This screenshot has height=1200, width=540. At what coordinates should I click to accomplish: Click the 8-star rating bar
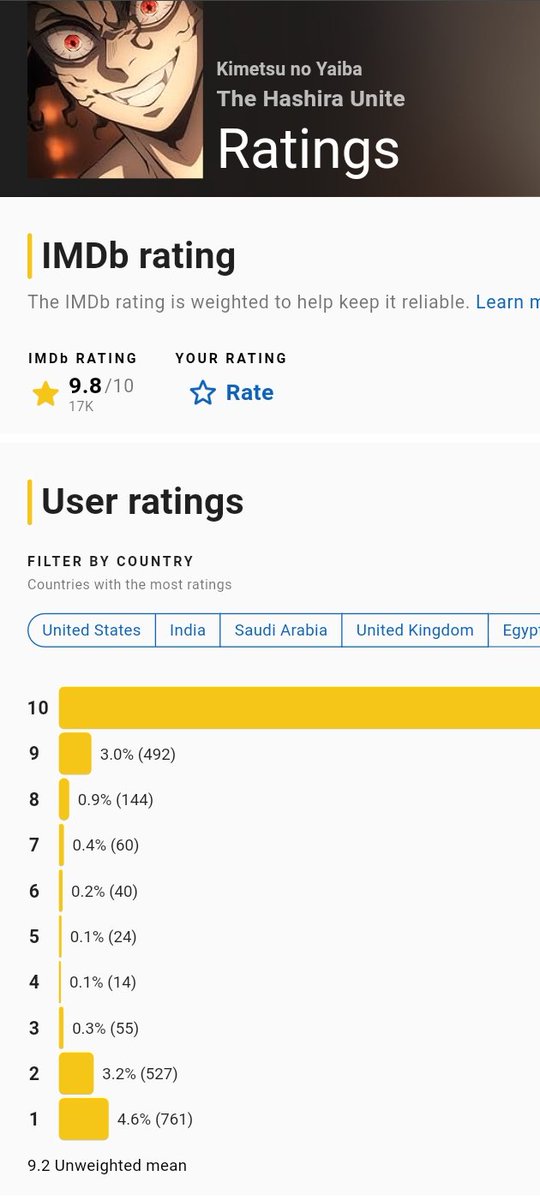[64, 799]
